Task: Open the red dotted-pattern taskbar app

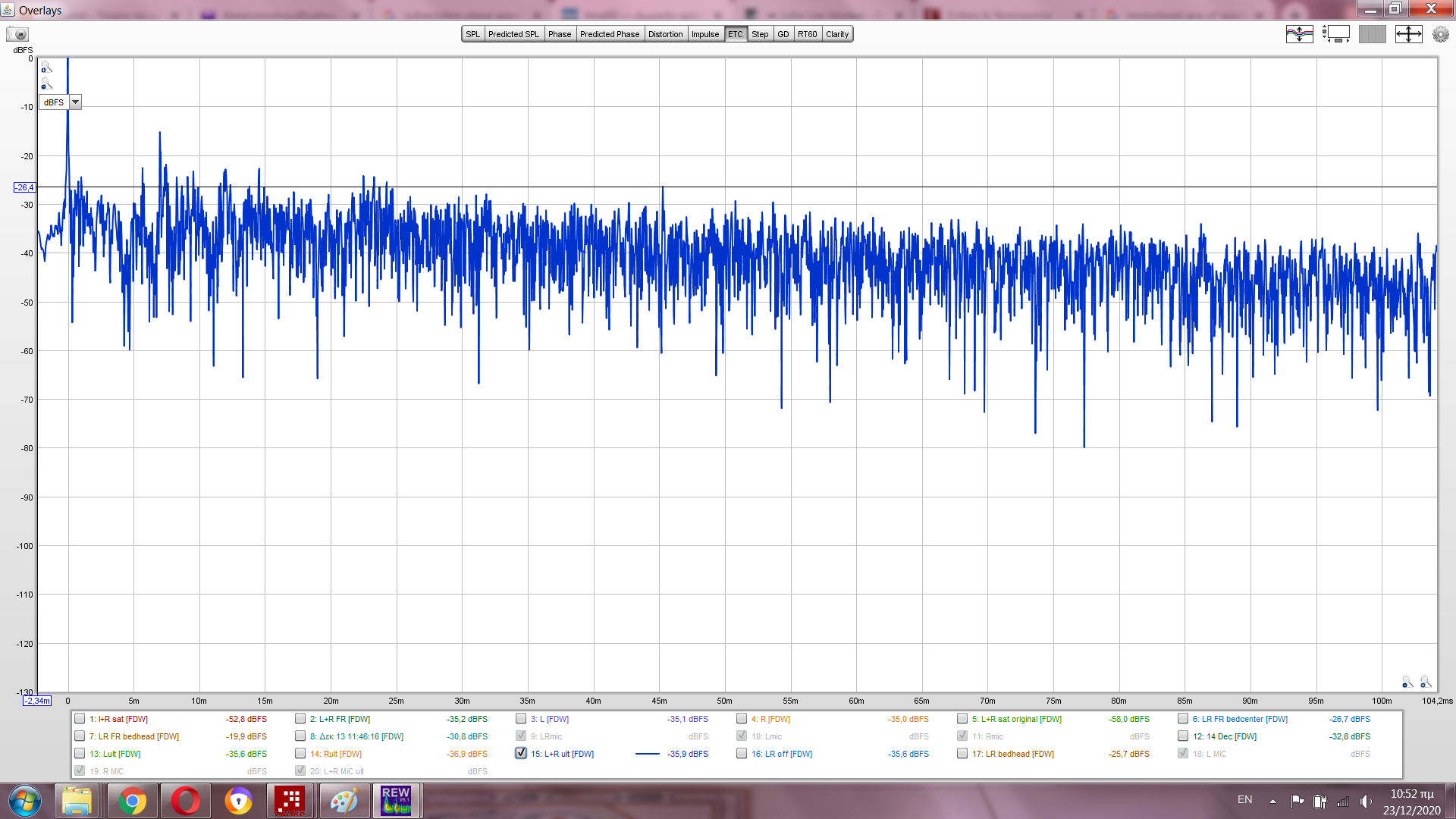Action: click(x=290, y=801)
